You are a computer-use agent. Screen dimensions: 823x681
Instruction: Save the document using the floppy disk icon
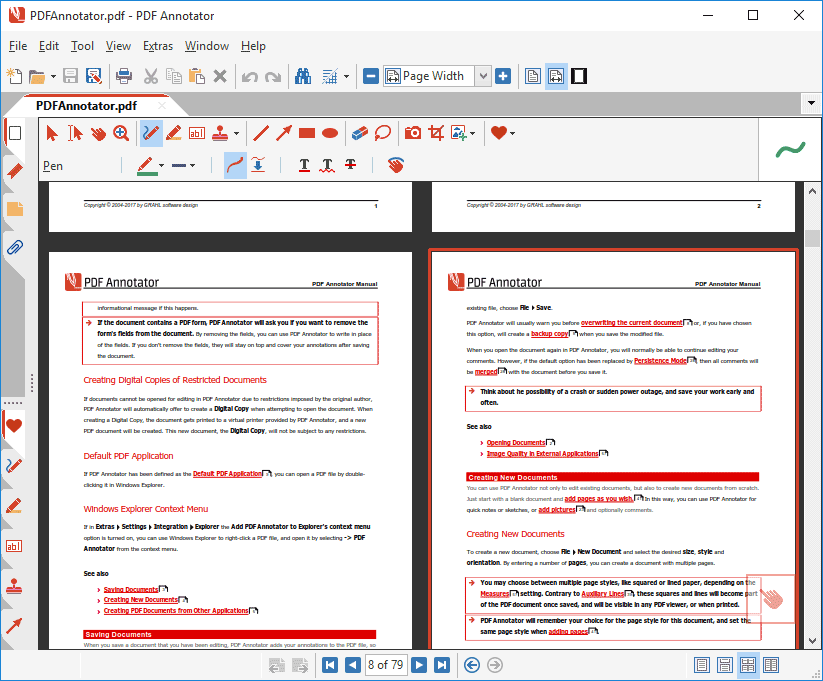[70, 76]
